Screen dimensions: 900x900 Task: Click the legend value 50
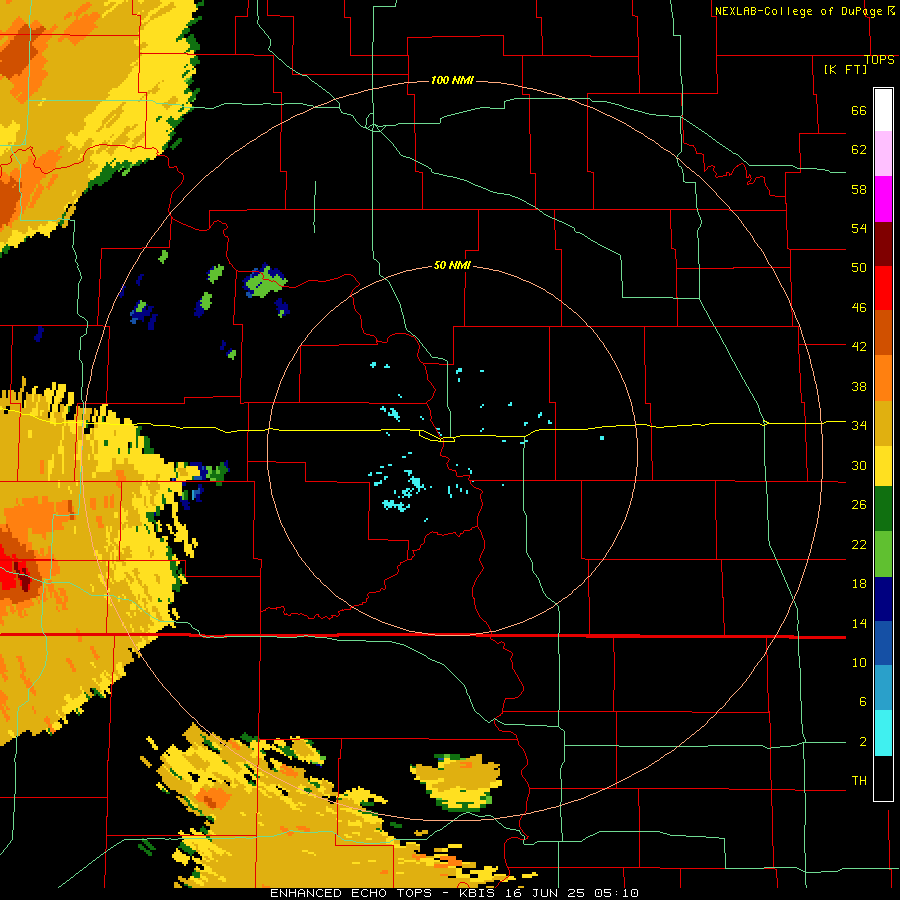859,268
